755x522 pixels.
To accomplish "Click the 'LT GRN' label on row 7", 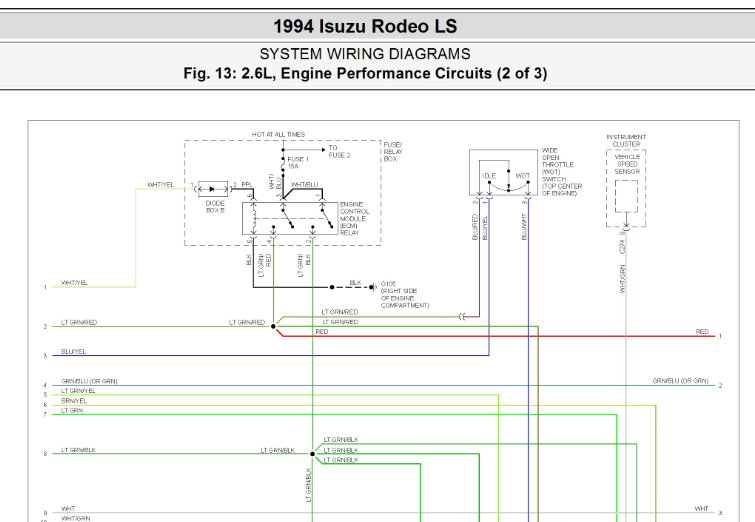I will [x=72, y=410].
